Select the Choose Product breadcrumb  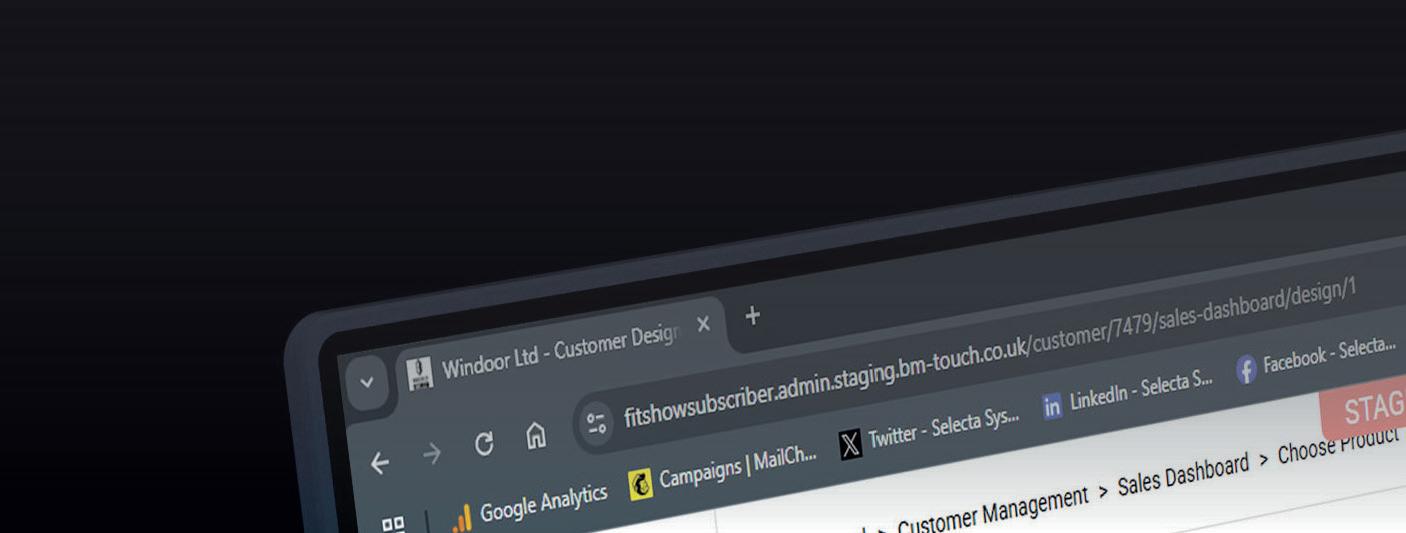tap(1340, 445)
